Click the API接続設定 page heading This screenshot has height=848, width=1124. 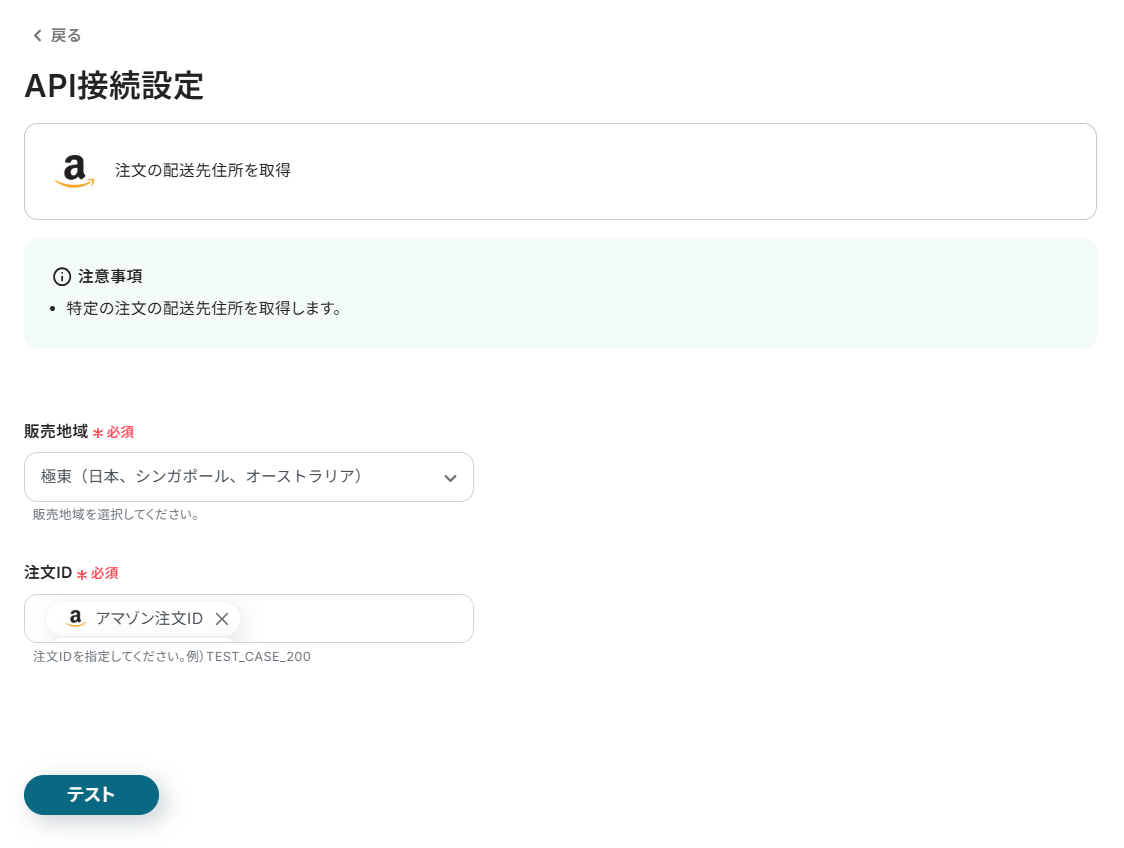[x=114, y=87]
